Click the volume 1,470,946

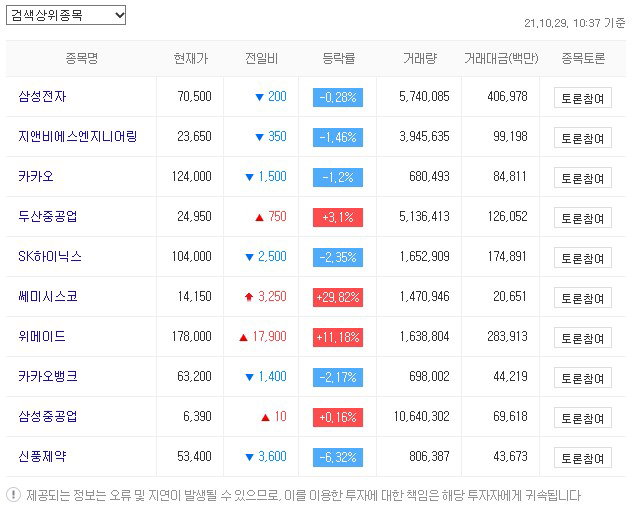click(424, 297)
